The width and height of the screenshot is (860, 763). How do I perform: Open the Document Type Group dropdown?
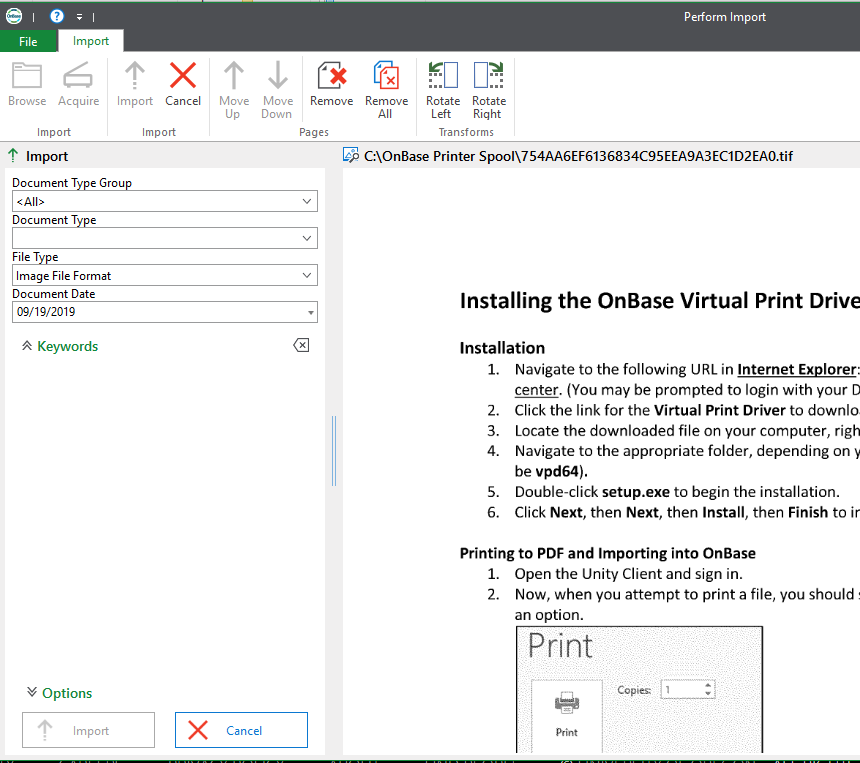pyautogui.click(x=165, y=201)
